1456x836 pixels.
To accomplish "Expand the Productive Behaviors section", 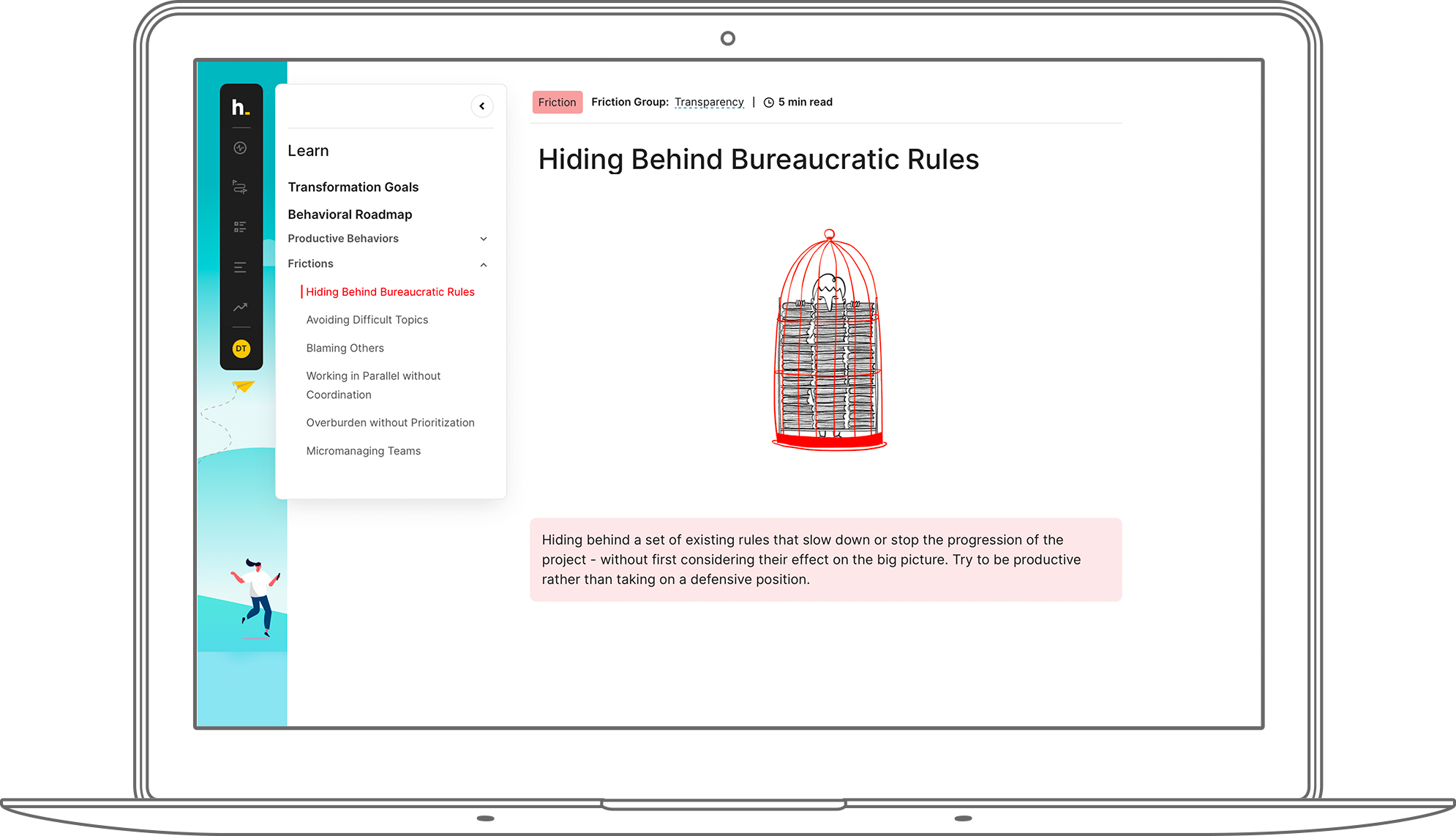I will pyautogui.click(x=483, y=239).
